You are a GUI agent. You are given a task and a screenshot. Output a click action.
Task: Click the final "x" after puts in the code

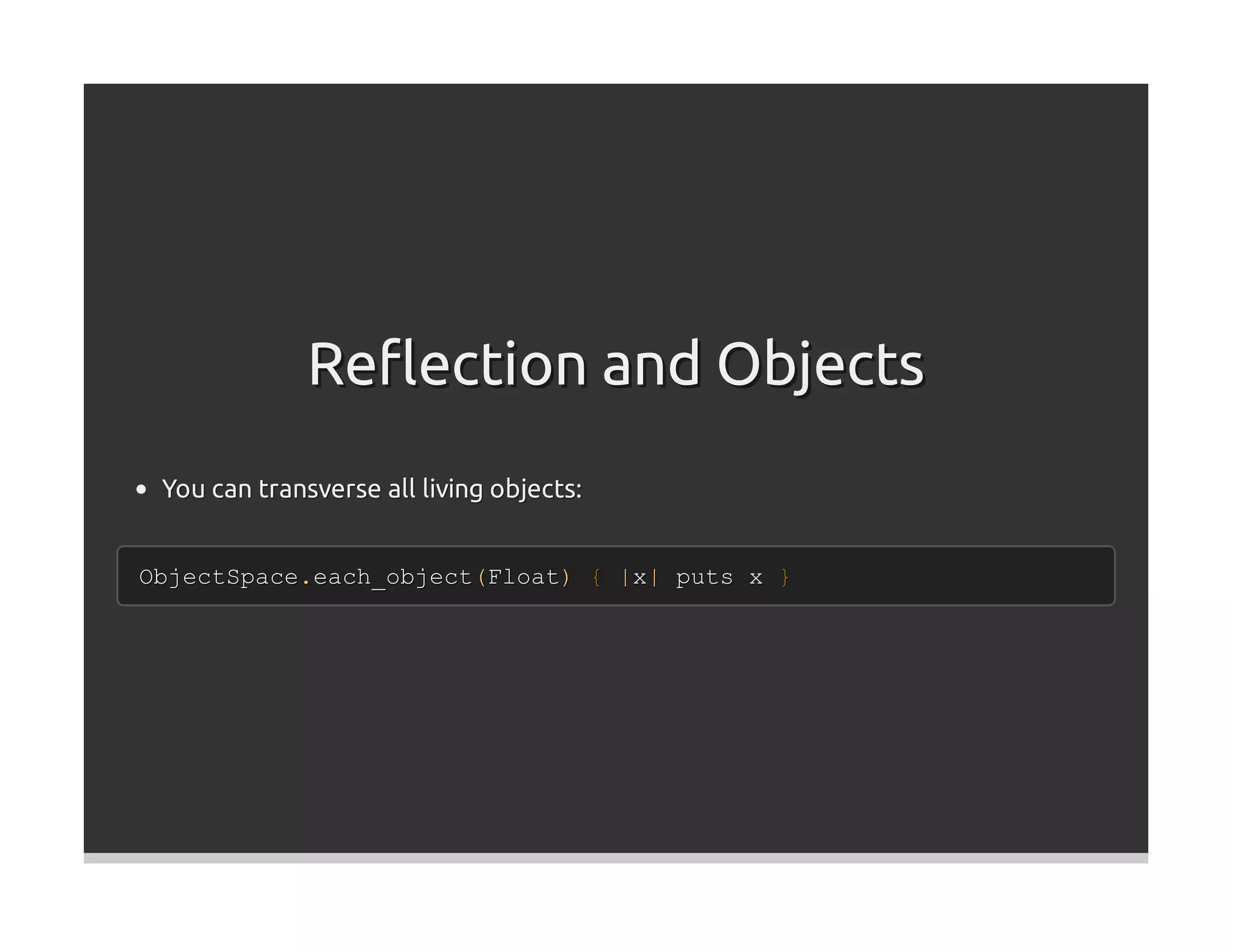click(x=756, y=578)
